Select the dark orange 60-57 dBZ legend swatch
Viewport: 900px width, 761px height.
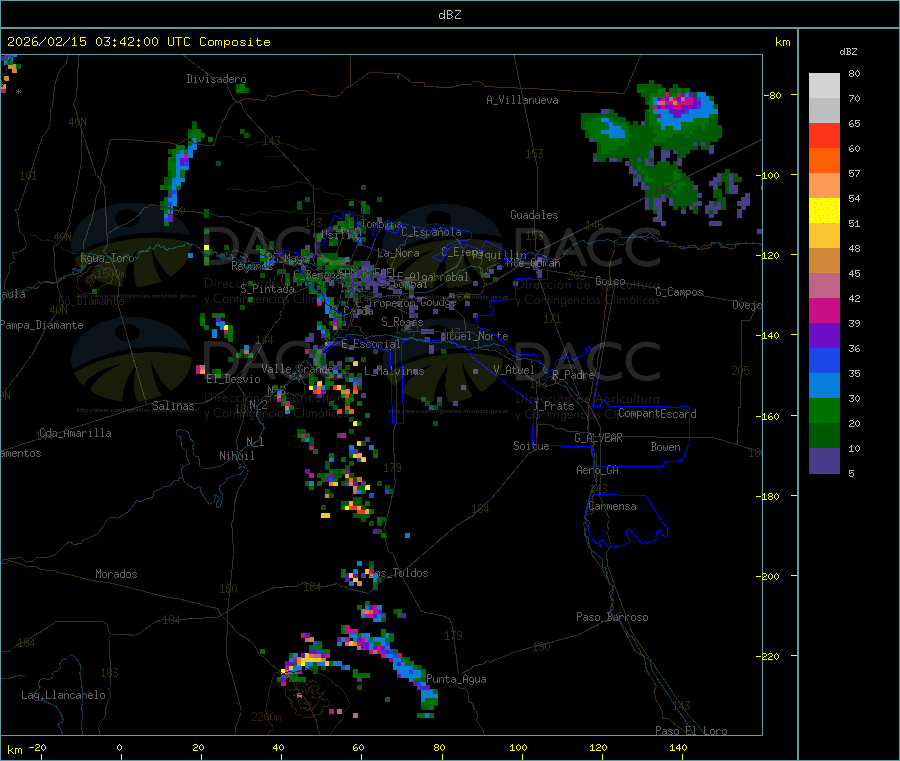[824, 161]
